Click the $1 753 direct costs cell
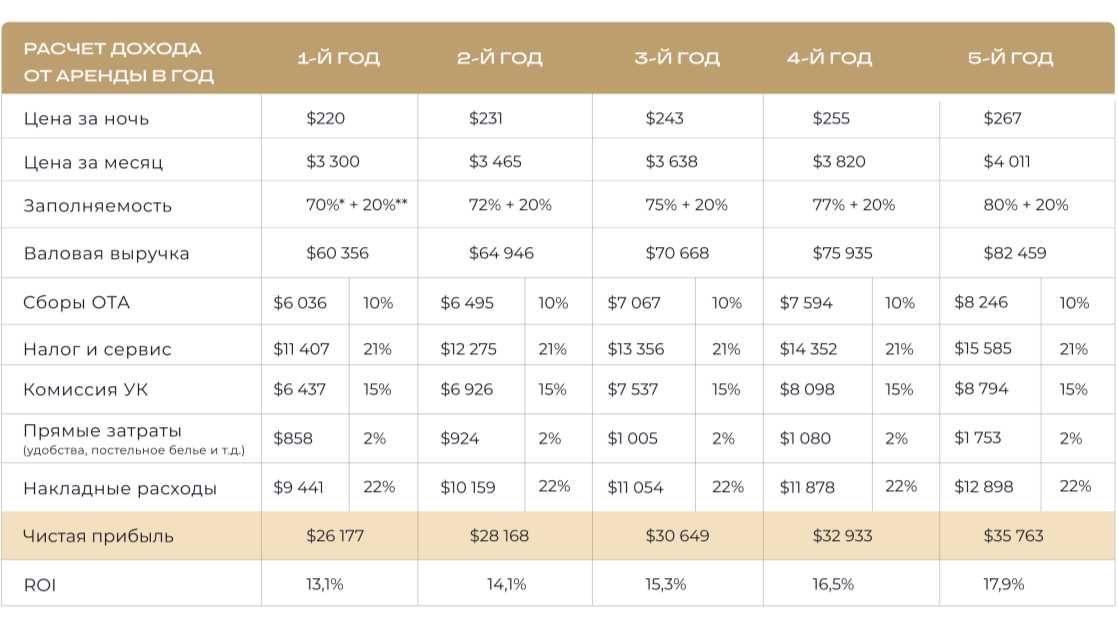The height and width of the screenshot is (623, 1118). tap(978, 438)
